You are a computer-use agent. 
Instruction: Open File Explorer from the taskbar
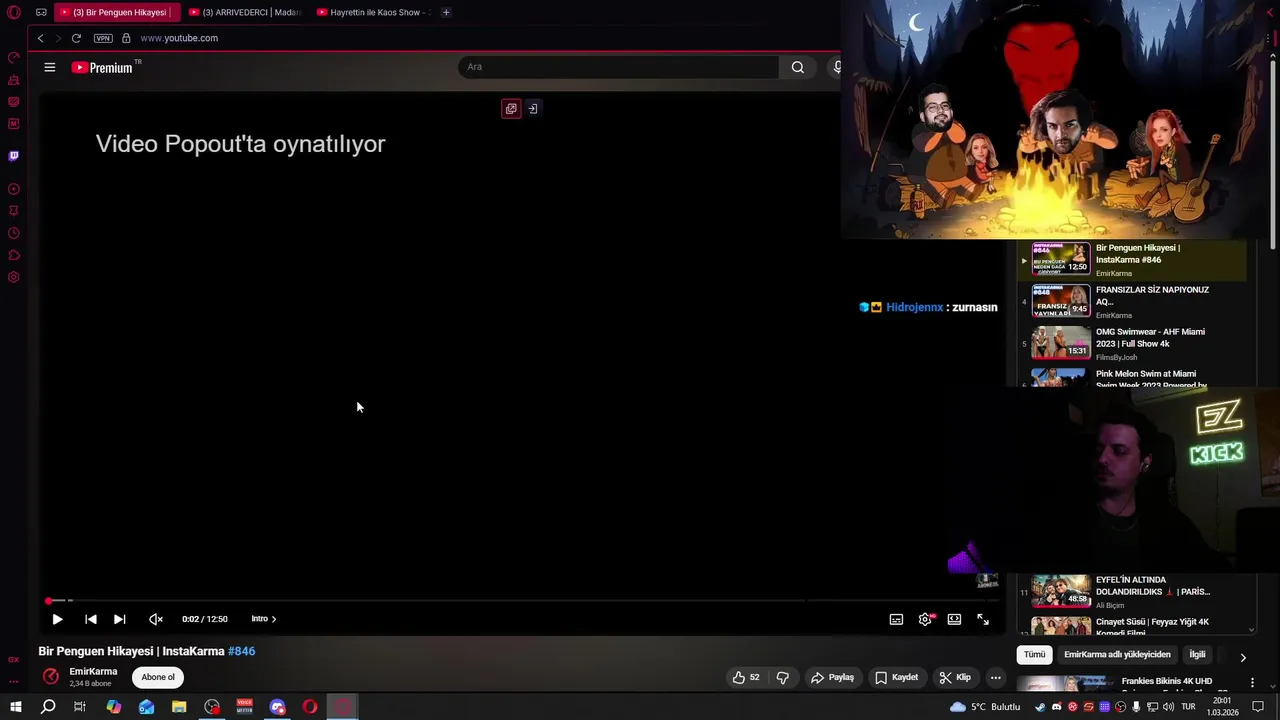[179, 707]
